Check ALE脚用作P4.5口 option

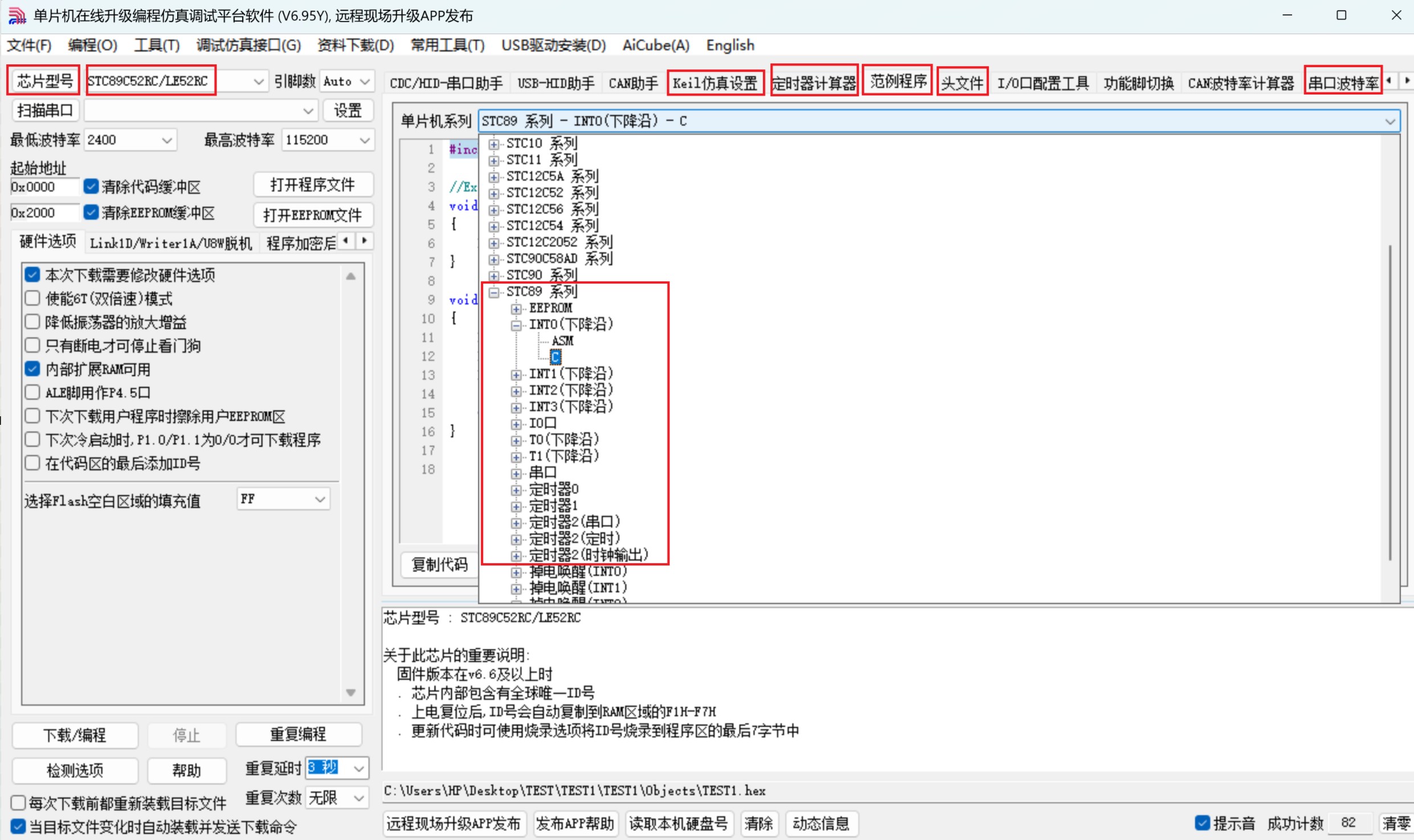32,392
